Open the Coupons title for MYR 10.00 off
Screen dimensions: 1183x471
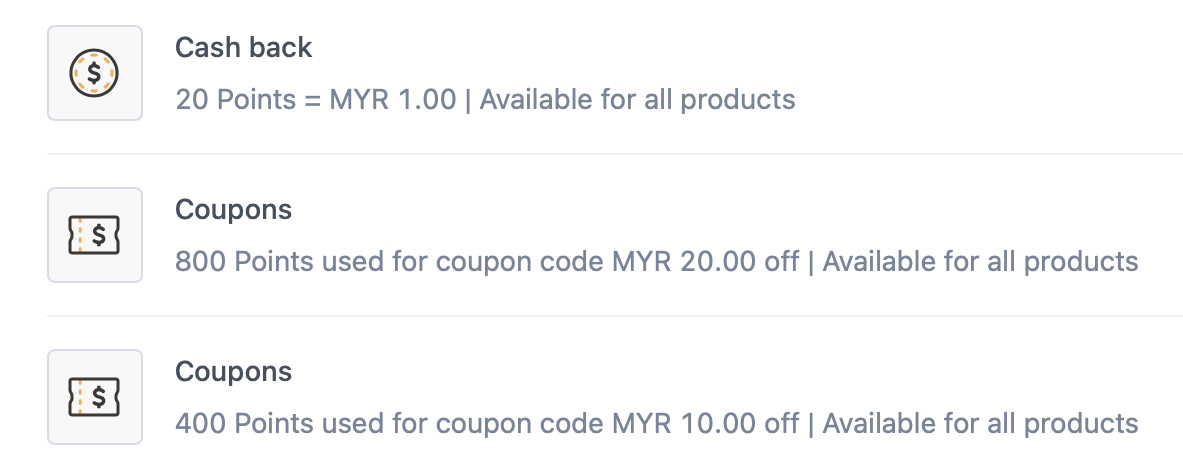[x=234, y=371]
